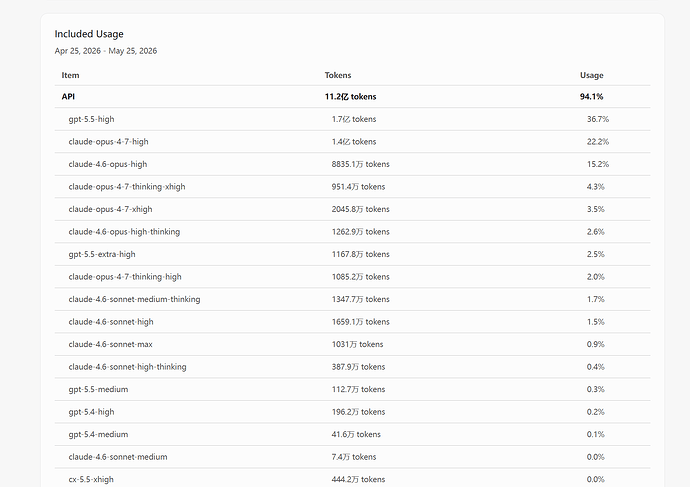Click the 22.2% usage cell
690x487 pixels.
pyautogui.click(x=598, y=142)
